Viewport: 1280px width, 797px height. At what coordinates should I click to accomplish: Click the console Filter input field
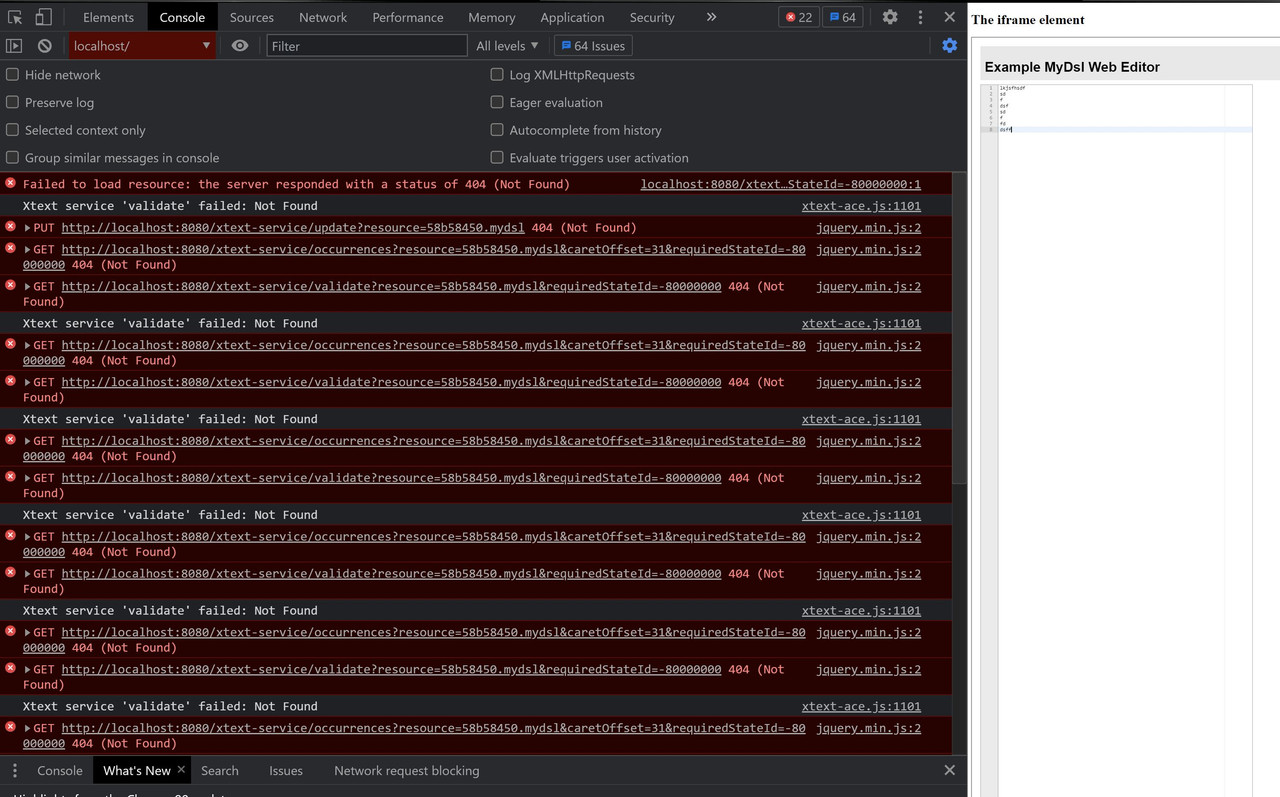367,46
